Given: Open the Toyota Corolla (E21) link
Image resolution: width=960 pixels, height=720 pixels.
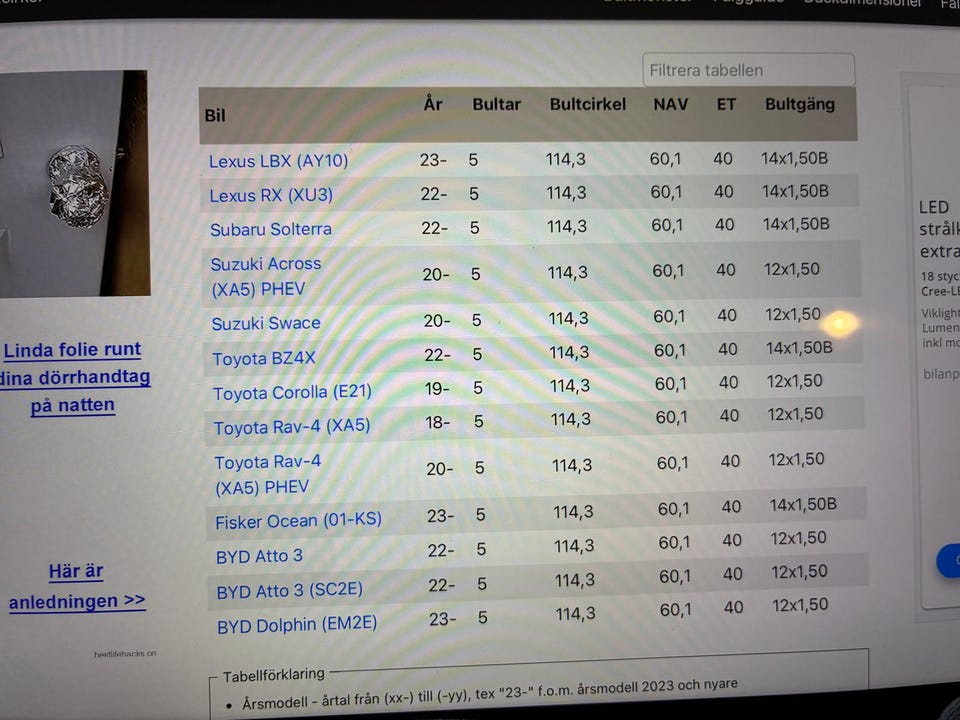Looking at the screenshot, I should coord(292,392).
